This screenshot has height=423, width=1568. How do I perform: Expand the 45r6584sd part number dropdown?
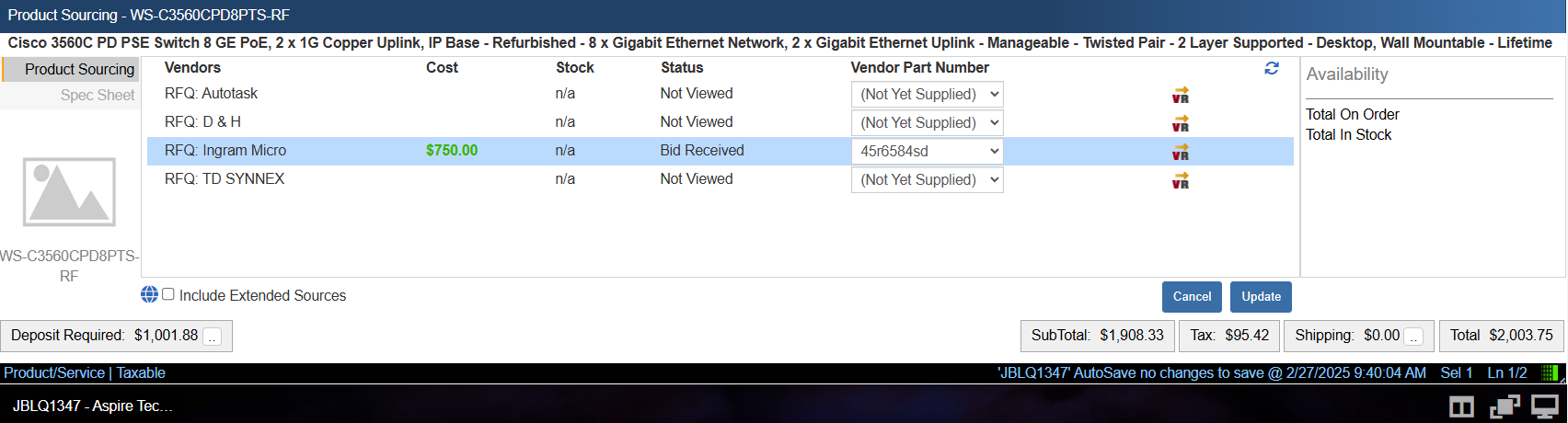(x=927, y=151)
